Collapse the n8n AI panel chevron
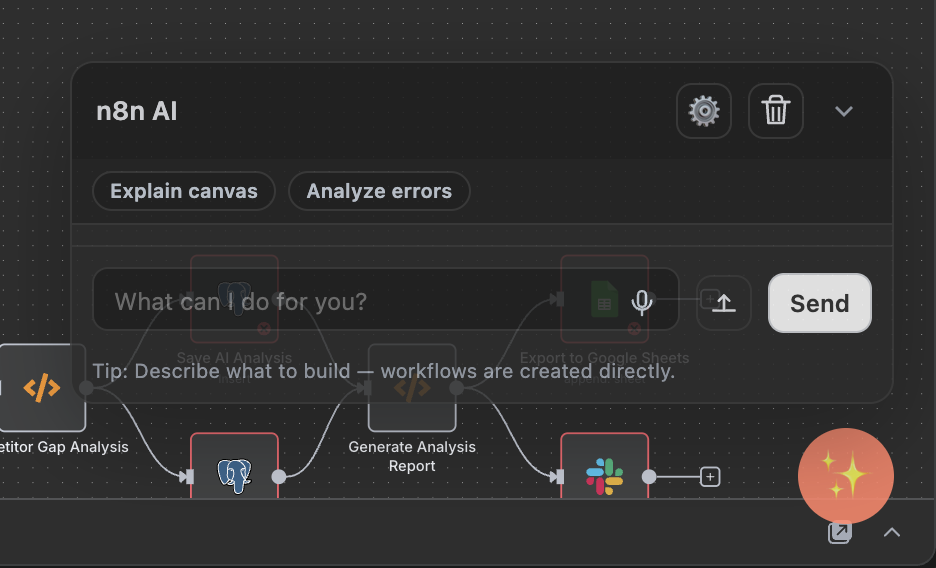 pyautogui.click(x=843, y=112)
